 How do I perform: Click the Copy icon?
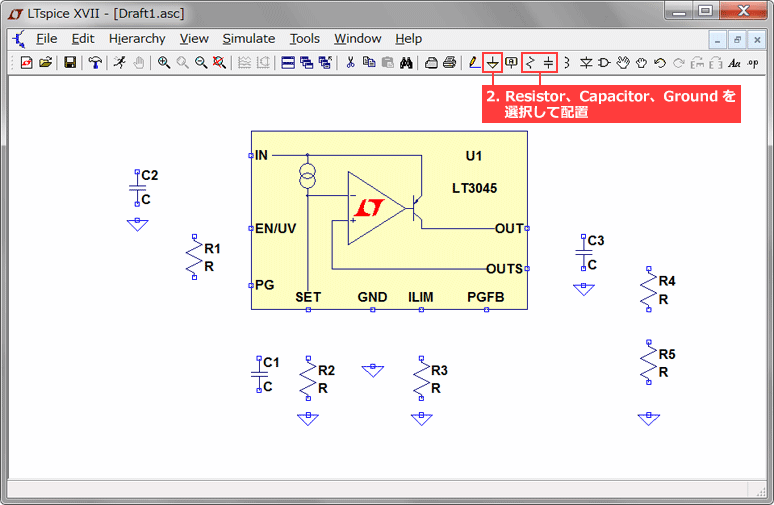[x=369, y=63]
